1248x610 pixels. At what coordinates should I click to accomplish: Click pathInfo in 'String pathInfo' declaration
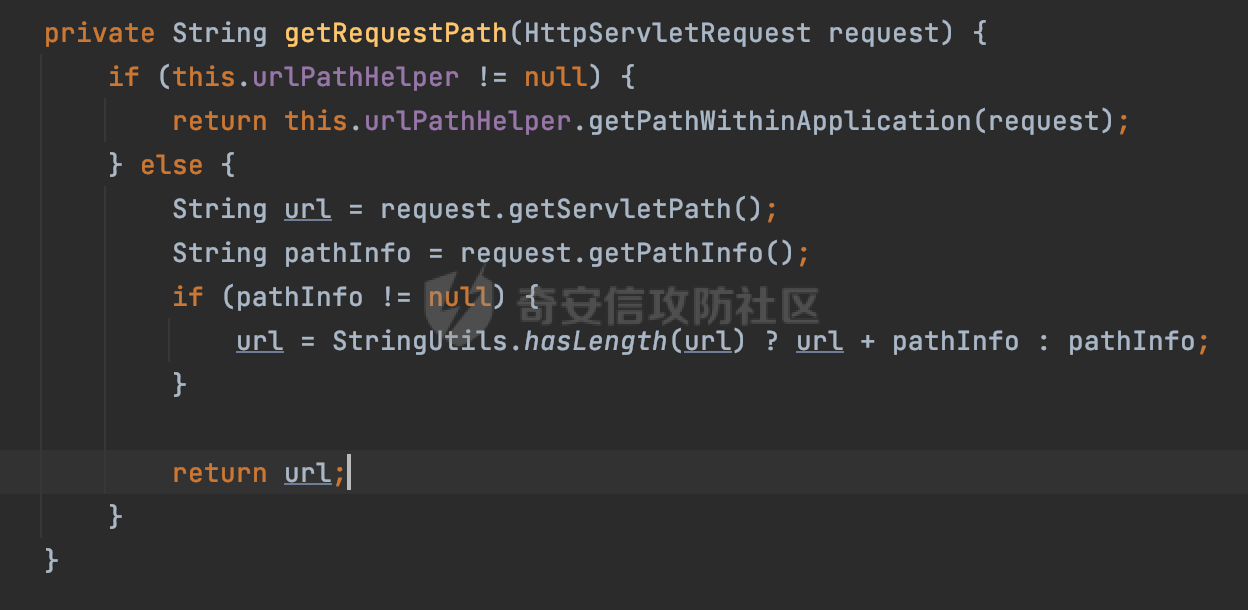pos(347,253)
